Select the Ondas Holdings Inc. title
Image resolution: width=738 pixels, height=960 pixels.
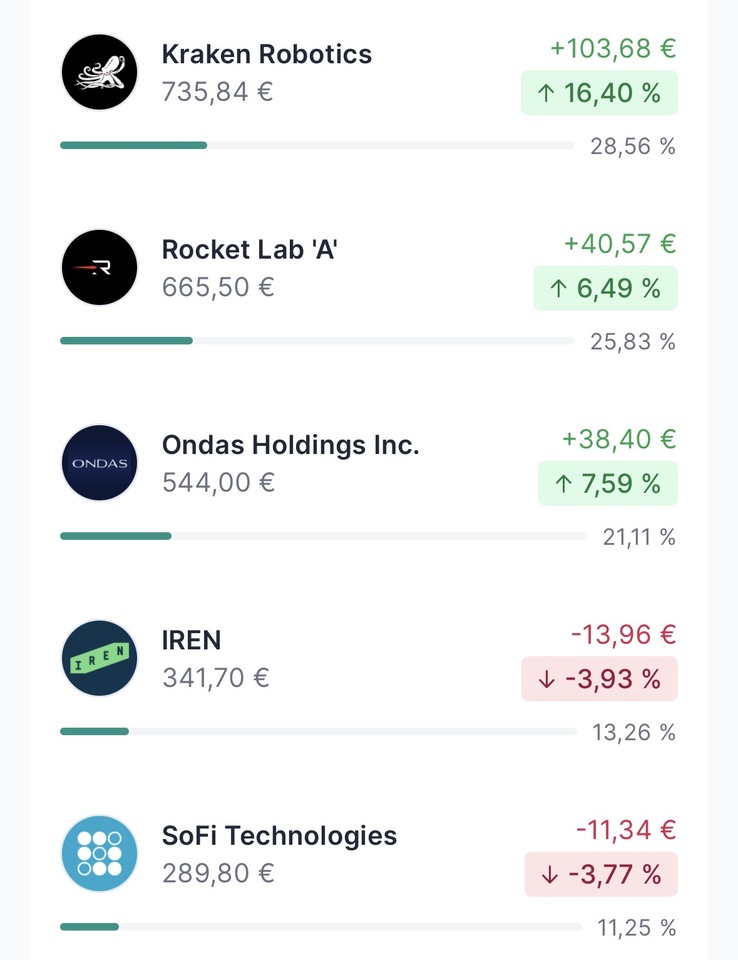(291, 445)
